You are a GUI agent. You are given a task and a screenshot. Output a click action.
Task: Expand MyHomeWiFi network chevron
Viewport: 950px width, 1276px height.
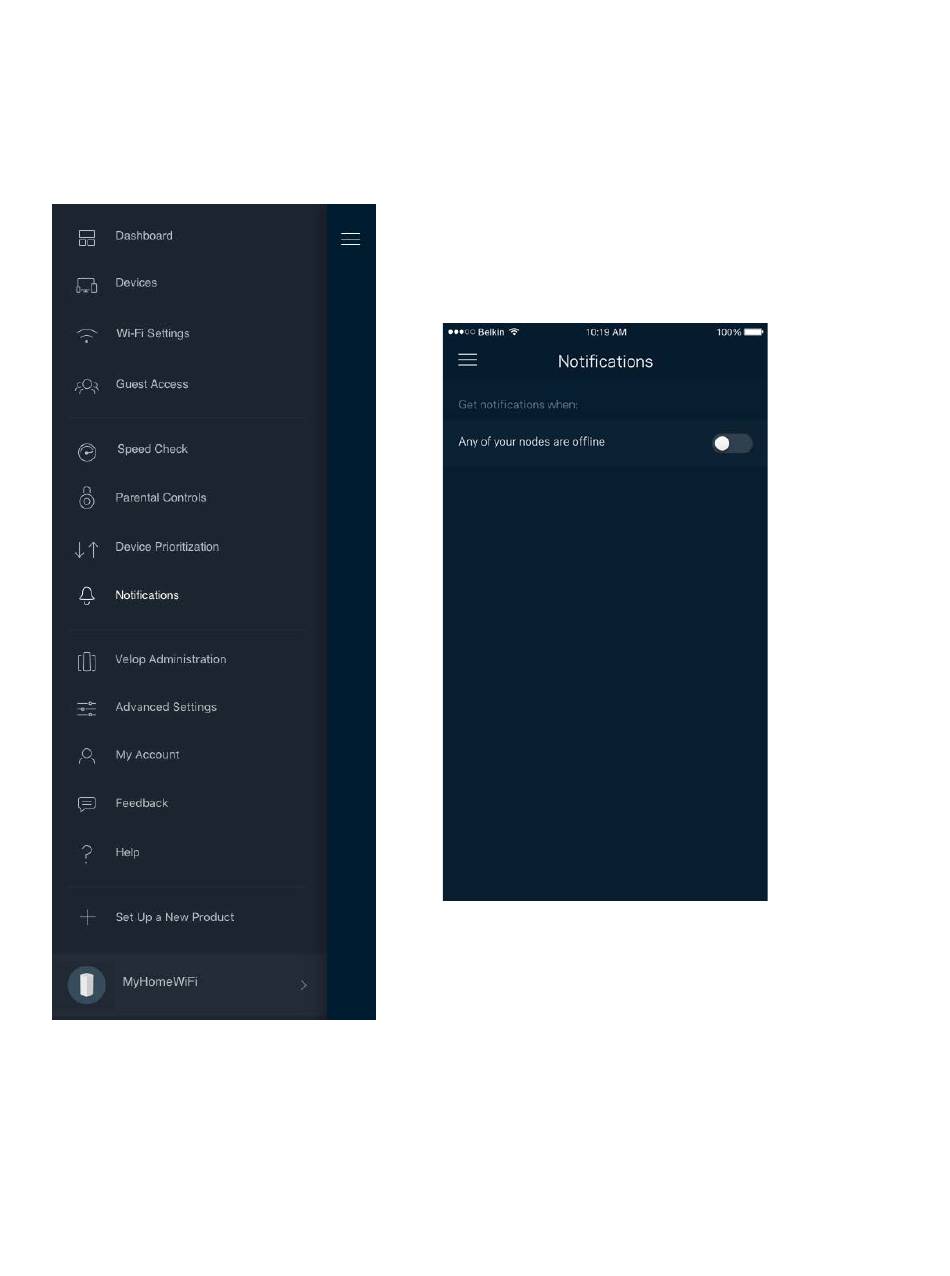click(304, 985)
